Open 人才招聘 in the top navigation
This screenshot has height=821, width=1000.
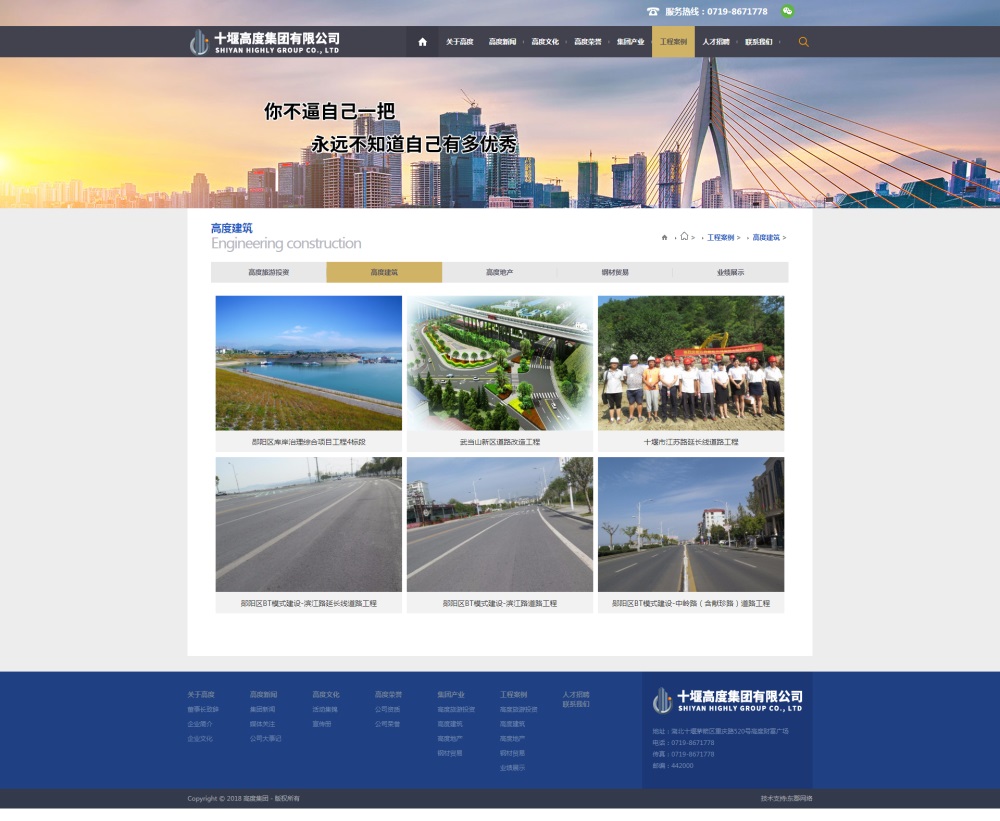click(716, 42)
